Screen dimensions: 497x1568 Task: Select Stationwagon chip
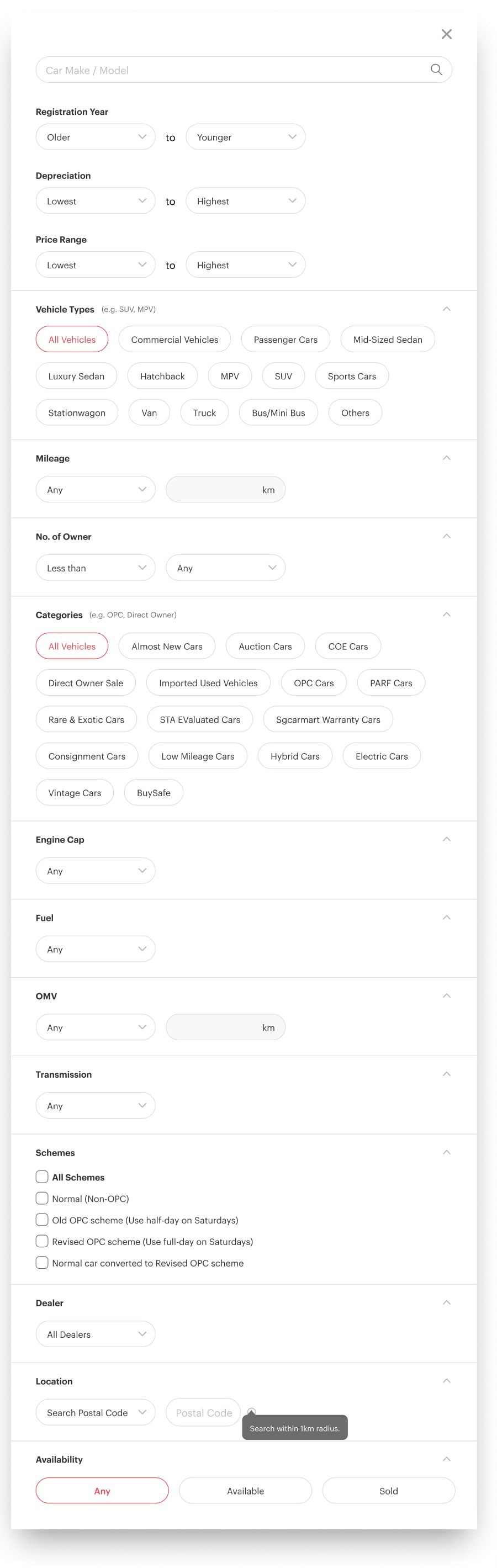[77, 412]
